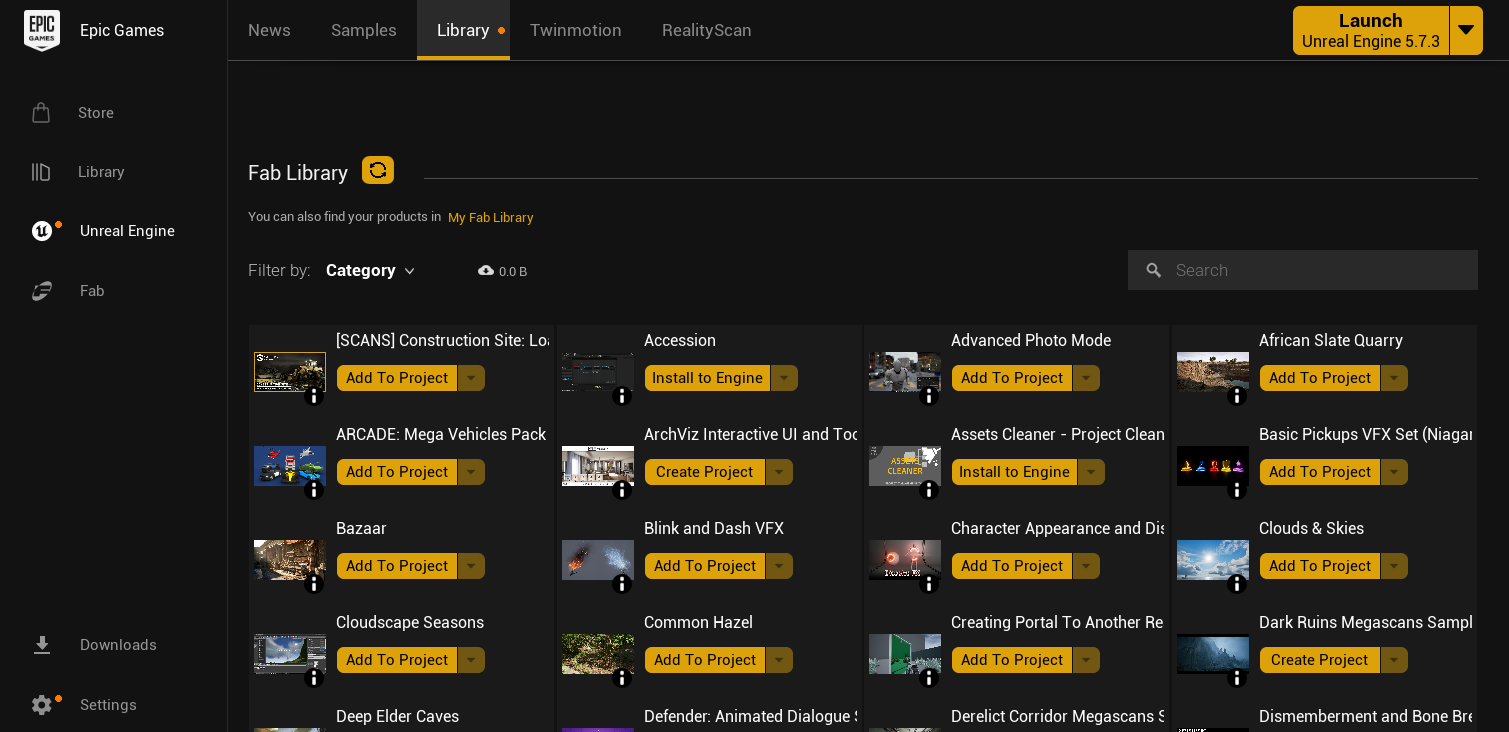Open the RealityScan tab
The width and height of the screenshot is (1509, 732).
coord(707,30)
